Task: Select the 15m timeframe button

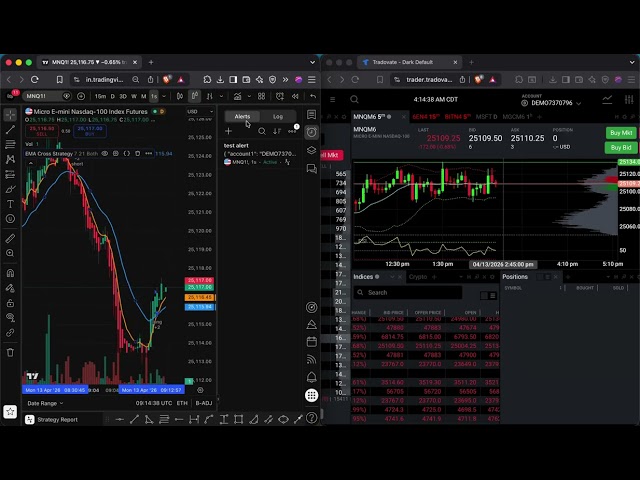Action: [x=100, y=96]
